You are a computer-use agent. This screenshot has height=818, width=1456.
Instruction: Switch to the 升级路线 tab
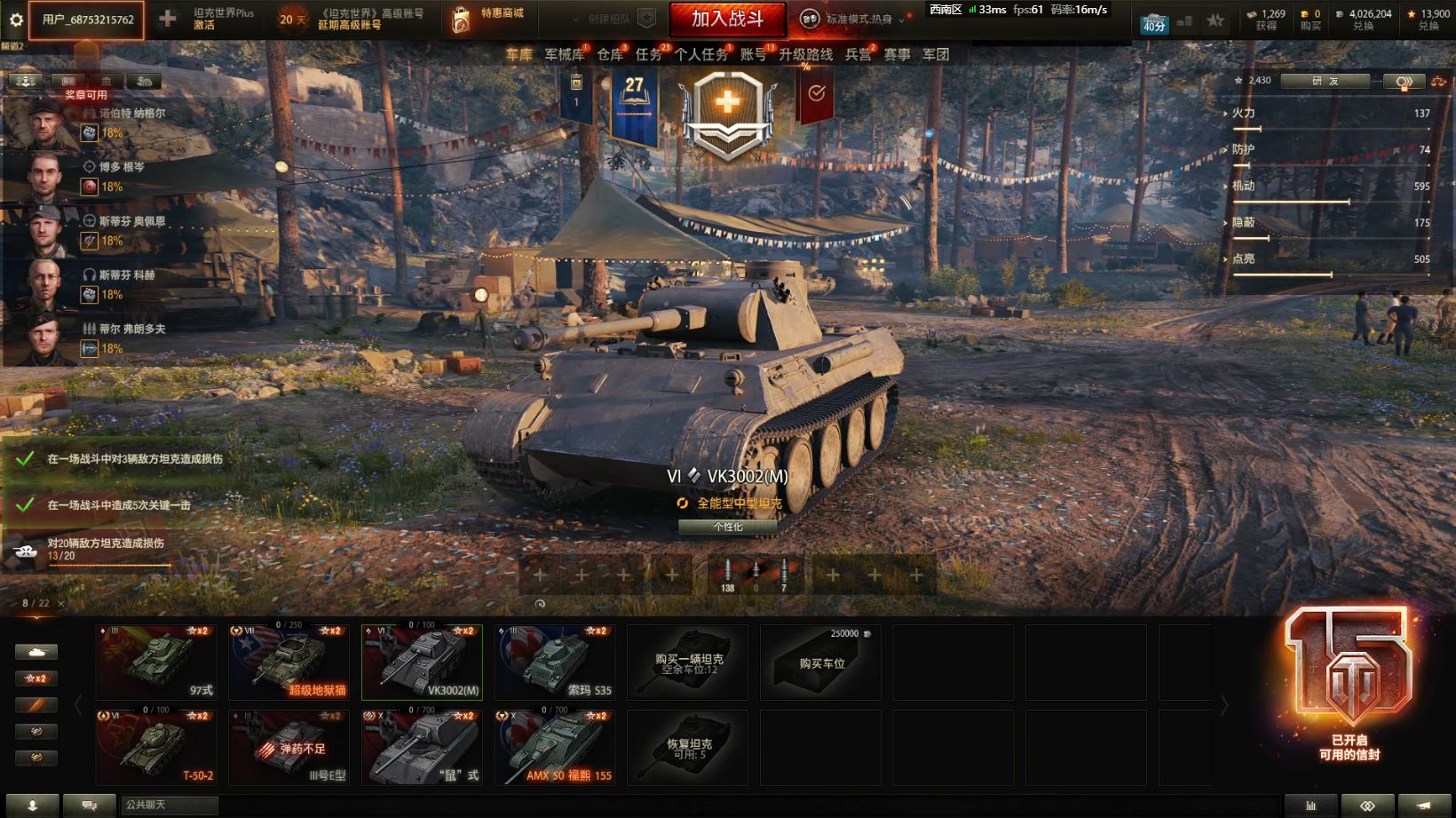click(805, 54)
